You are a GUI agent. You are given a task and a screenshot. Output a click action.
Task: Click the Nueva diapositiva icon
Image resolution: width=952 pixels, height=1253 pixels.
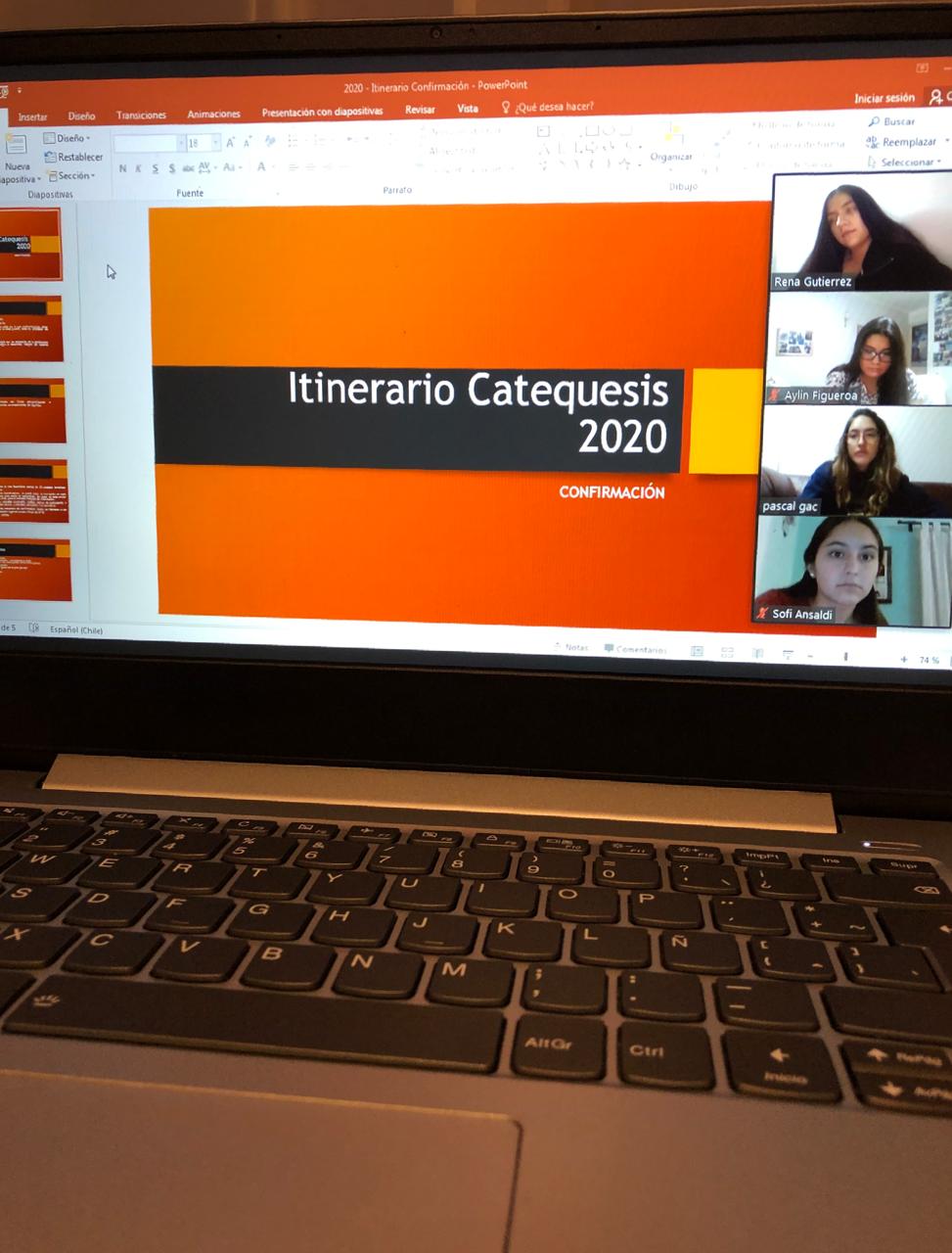click(16, 145)
